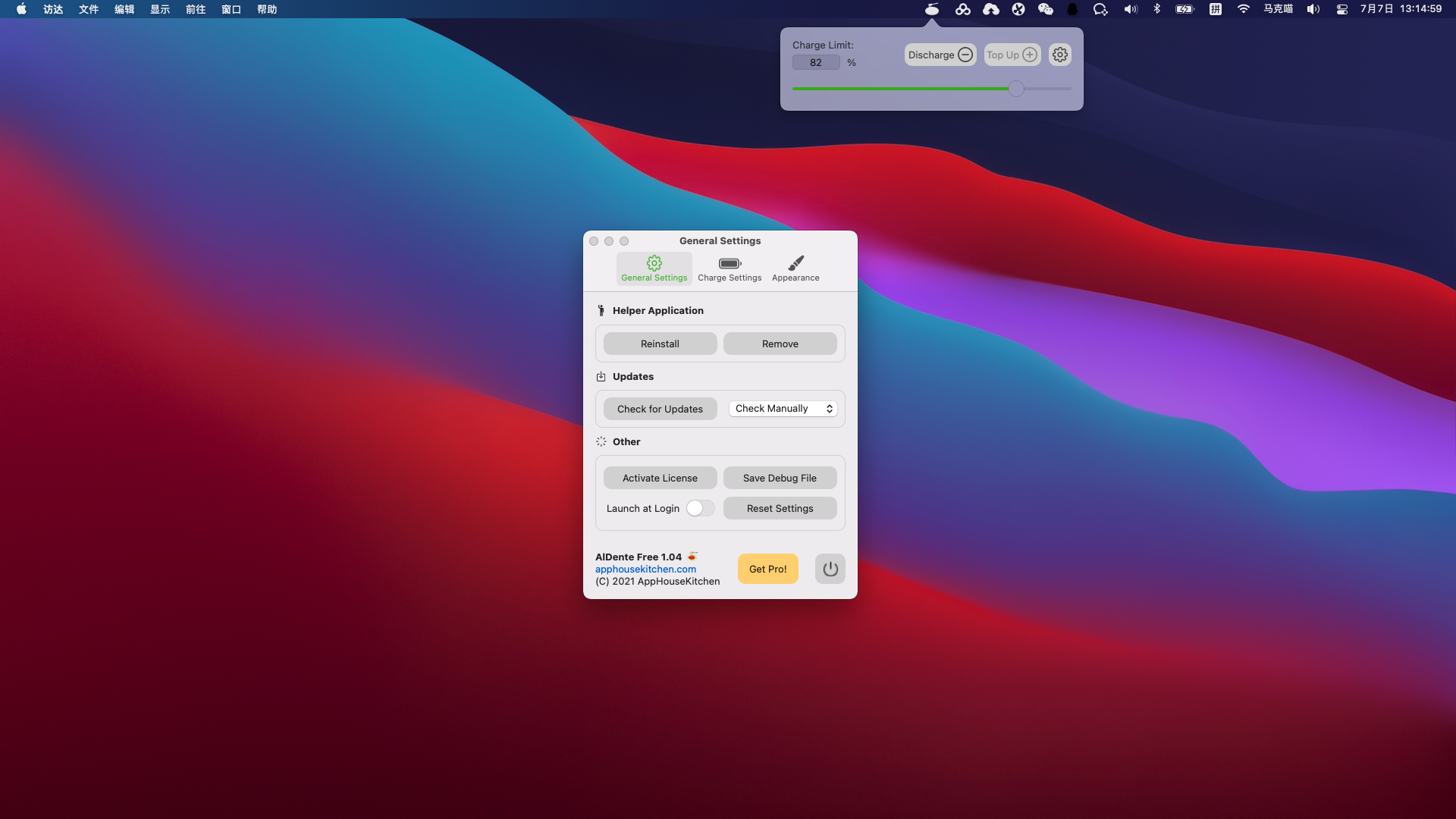Click the QQ penguin menu bar icon
Viewport: 1456px width, 819px height.
1072,9
